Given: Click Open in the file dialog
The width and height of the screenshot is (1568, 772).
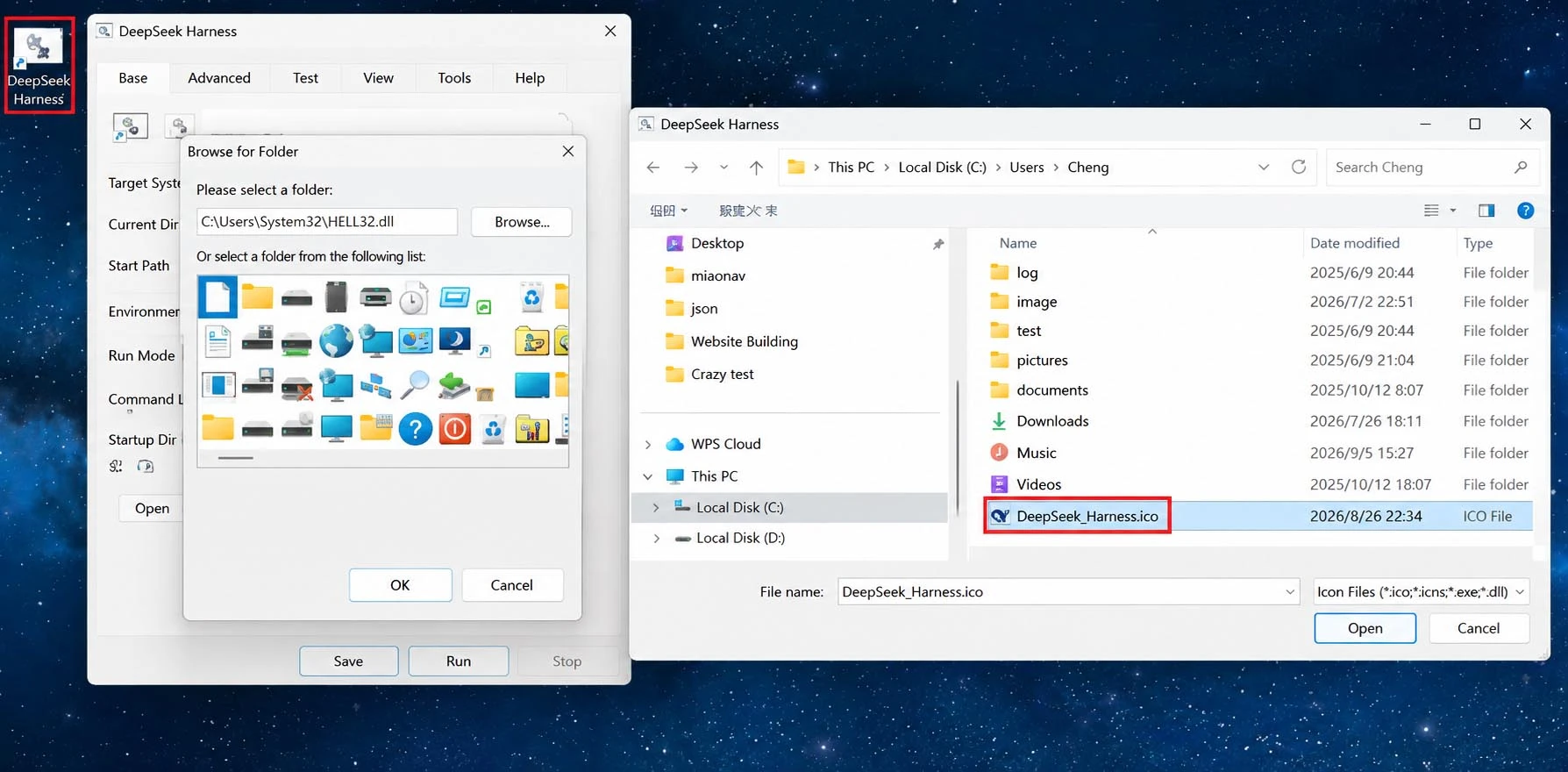Looking at the screenshot, I should click(1365, 628).
